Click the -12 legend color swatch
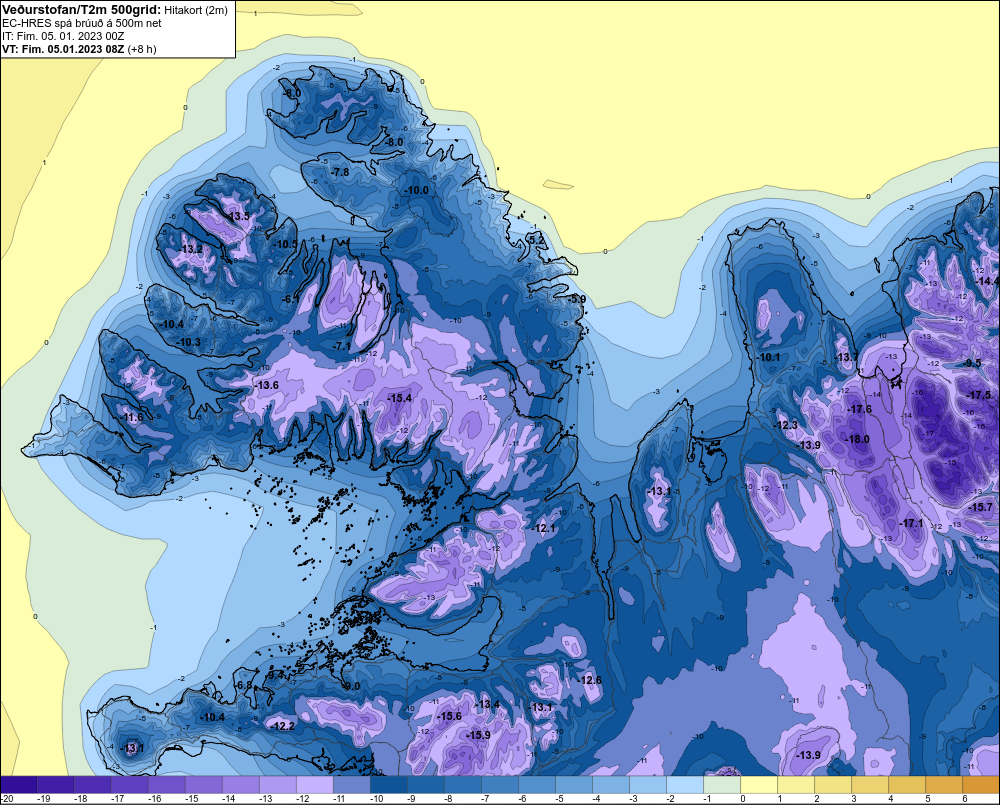The image size is (1000, 805). coord(314,785)
